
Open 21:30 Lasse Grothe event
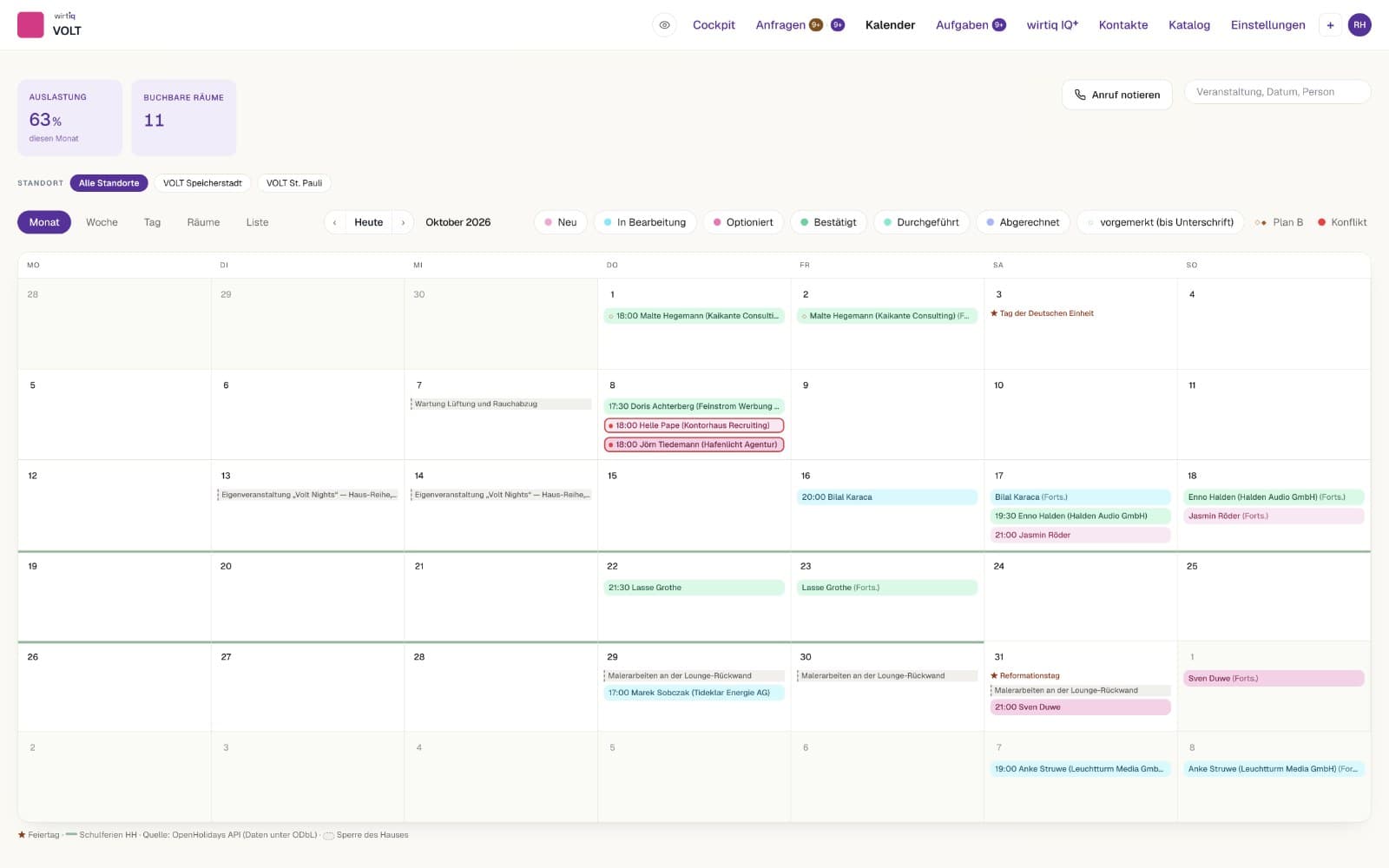[x=694, y=588]
